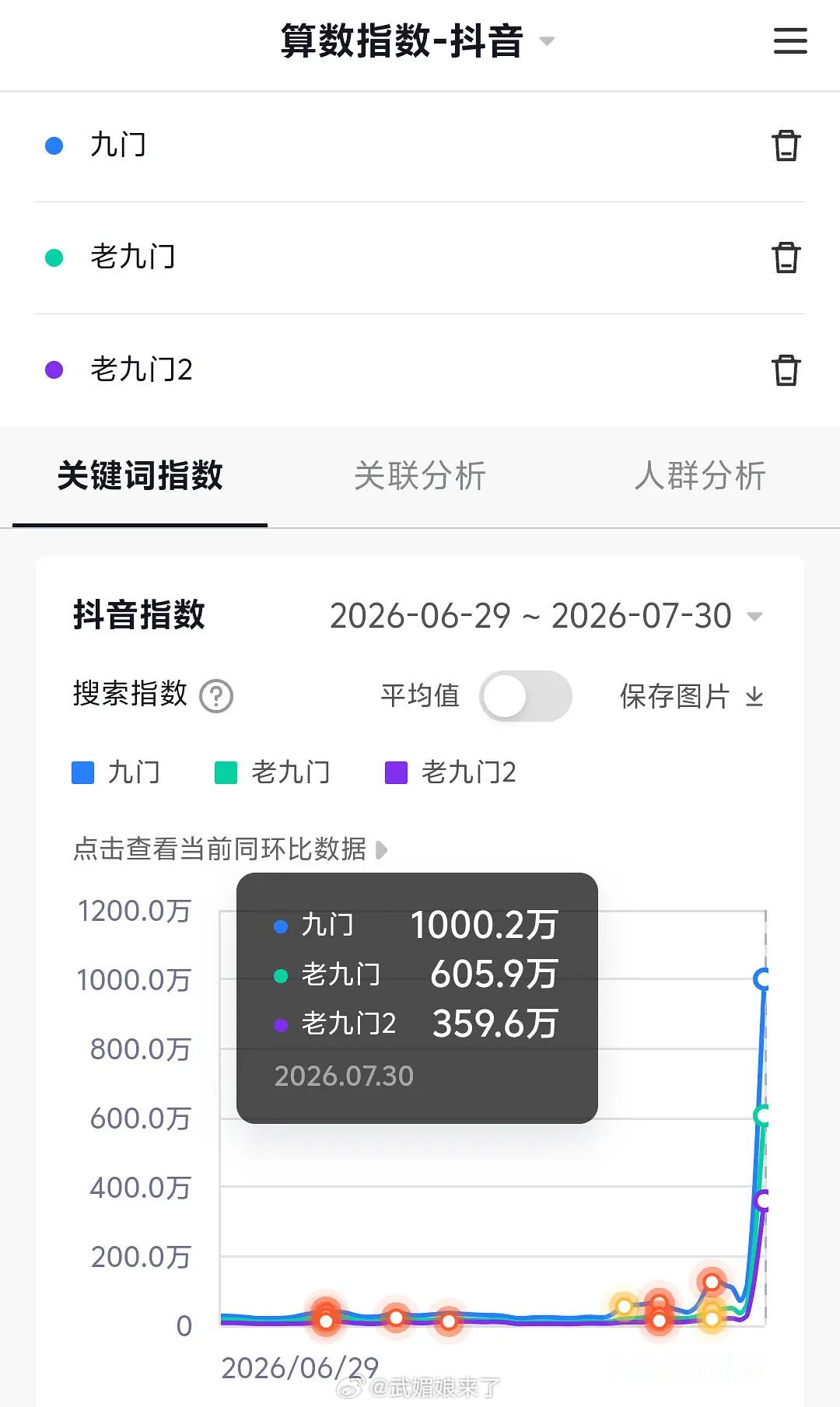Toggle the 老九门2 legend series

click(x=451, y=772)
